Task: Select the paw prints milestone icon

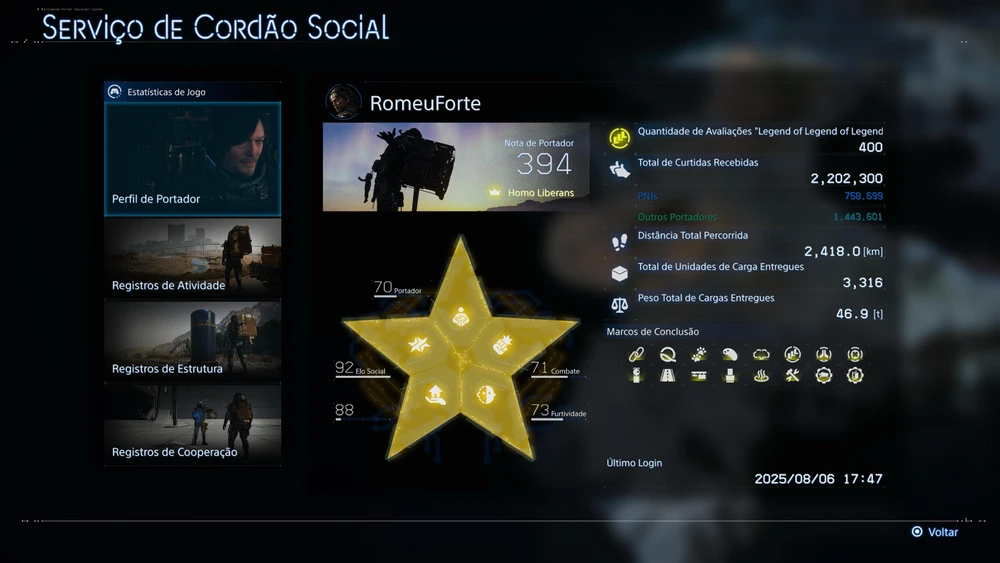Action: (x=698, y=355)
